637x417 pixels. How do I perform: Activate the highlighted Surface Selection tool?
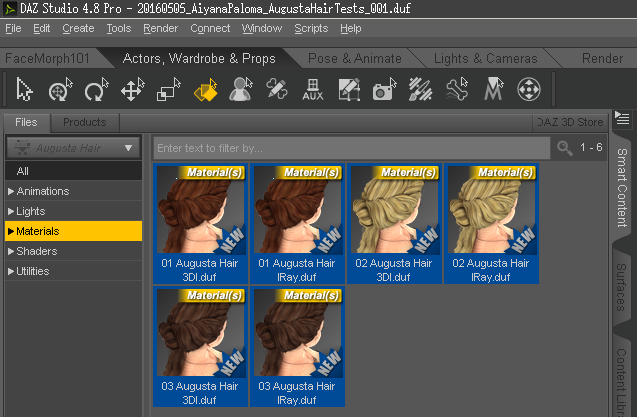[205, 89]
